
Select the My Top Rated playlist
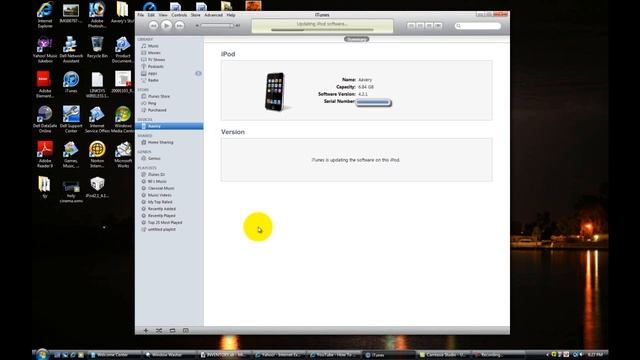tap(160, 202)
